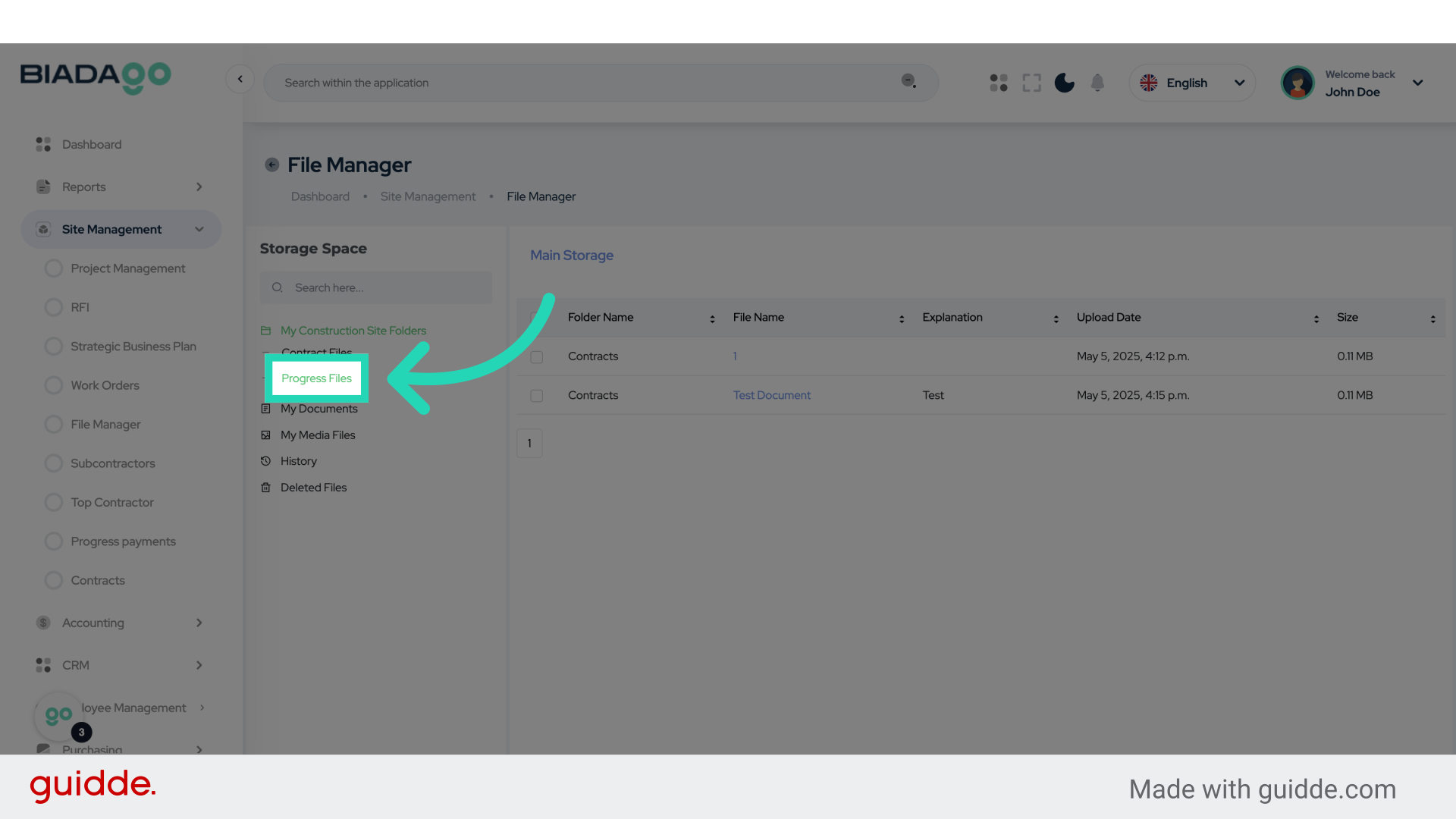Check the first Contracts row checkbox
The width and height of the screenshot is (1456, 819).
click(537, 357)
